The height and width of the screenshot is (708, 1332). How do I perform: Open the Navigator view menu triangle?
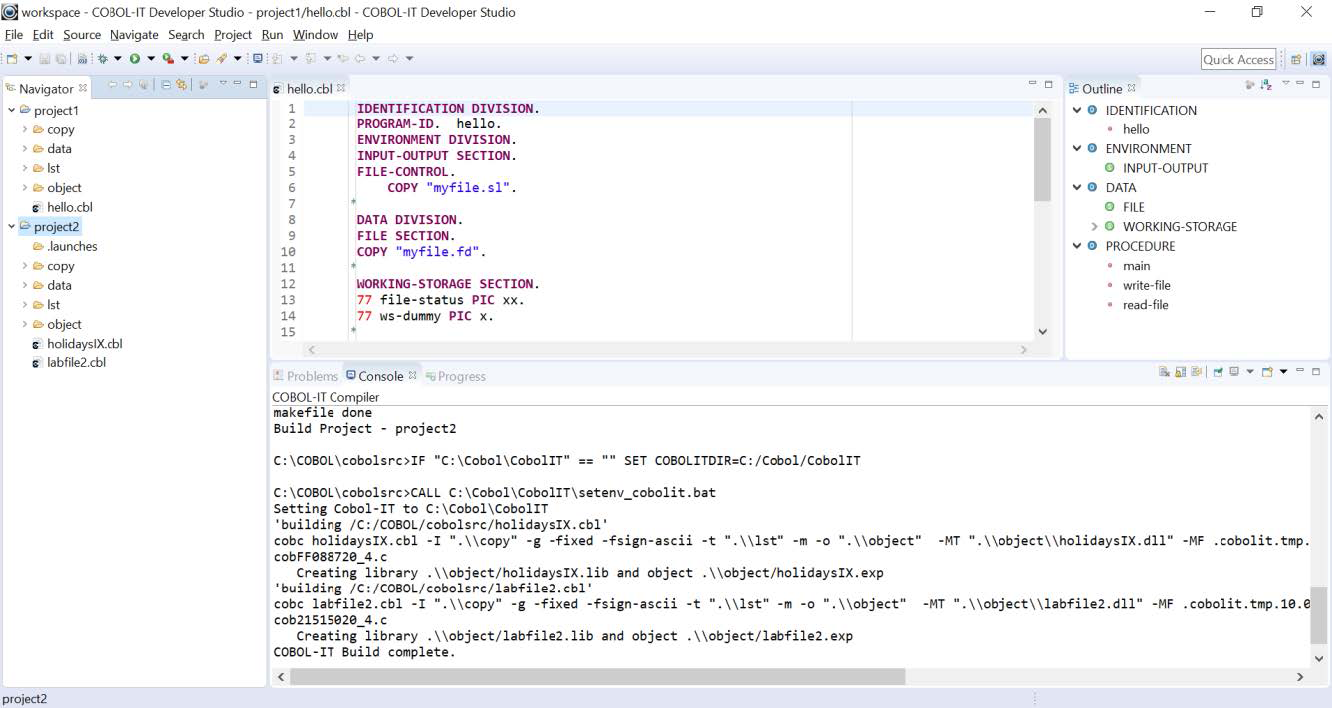pos(223,83)
